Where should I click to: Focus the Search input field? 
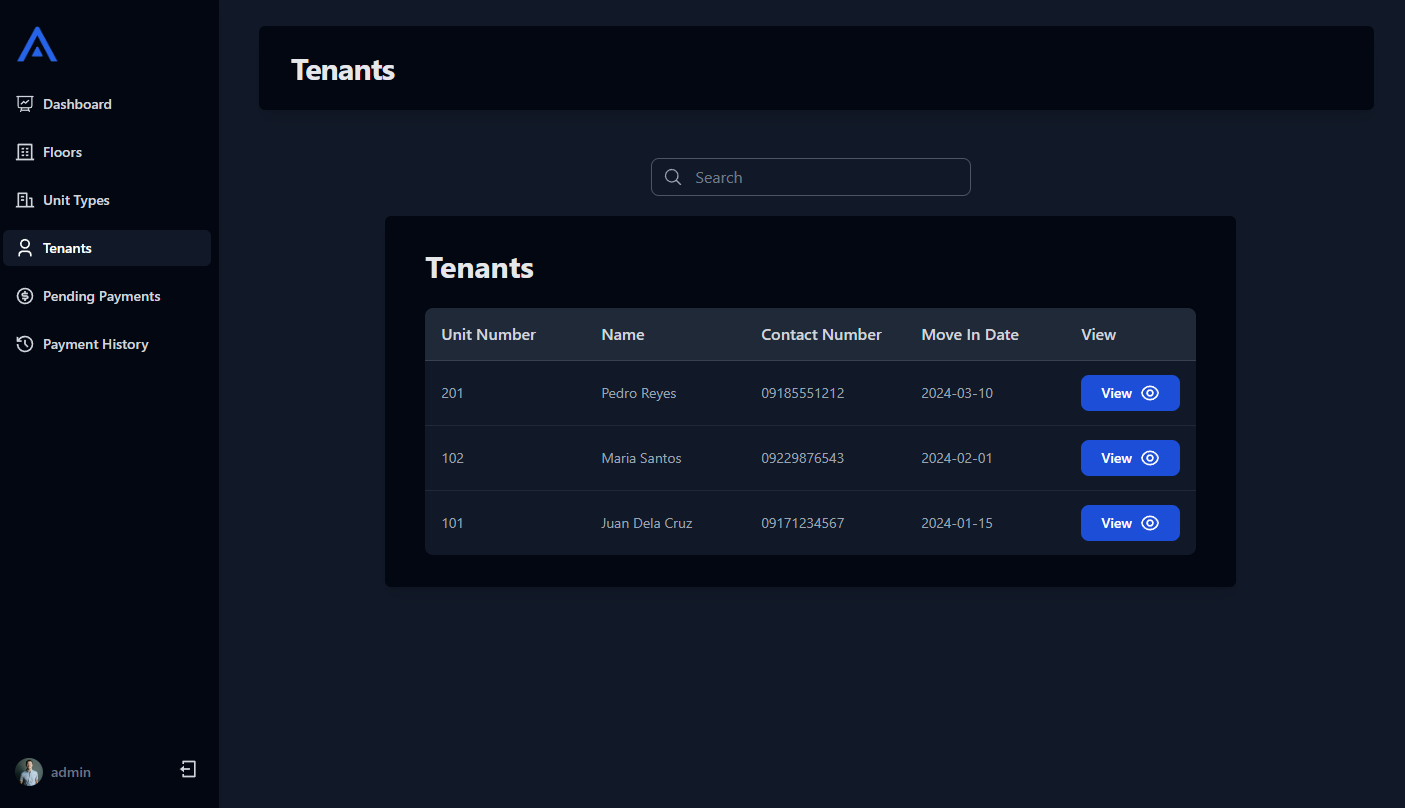(810, 177)
